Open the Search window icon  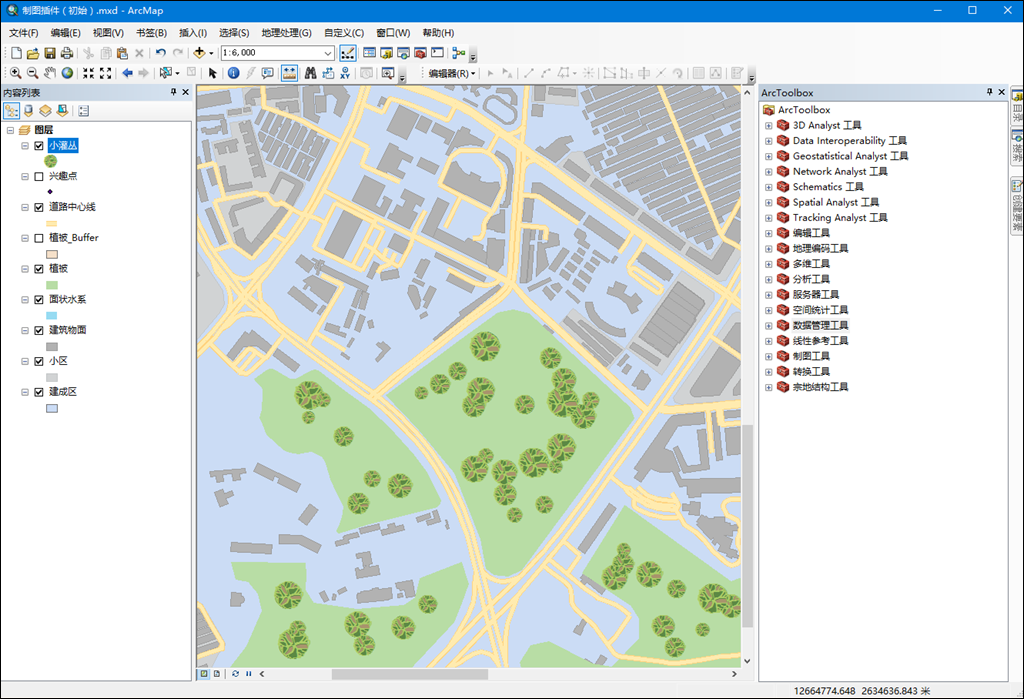tap(404, 53)
